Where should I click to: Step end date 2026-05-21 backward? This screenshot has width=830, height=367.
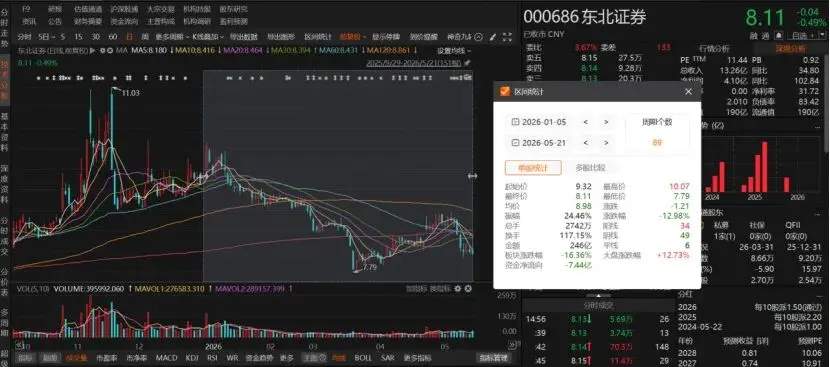coord(585,143)
